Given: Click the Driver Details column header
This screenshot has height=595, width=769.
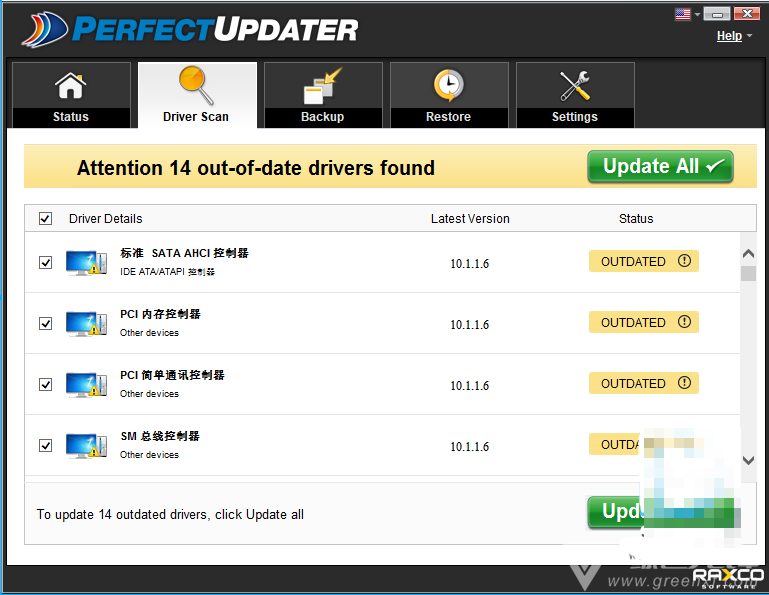Looking at the screenshot, I should (105, 219).
